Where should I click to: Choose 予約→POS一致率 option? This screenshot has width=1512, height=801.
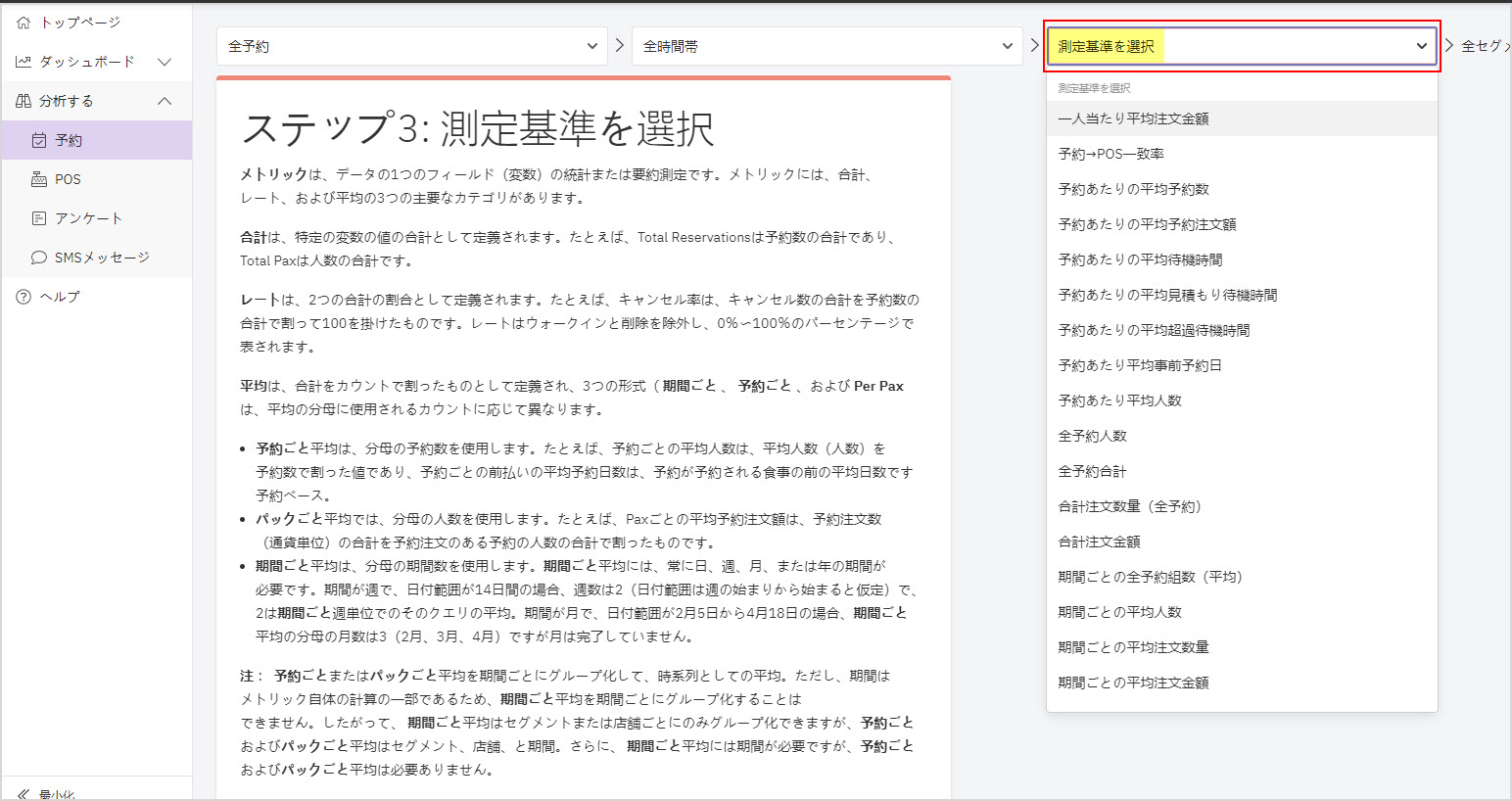[1242, 154]
